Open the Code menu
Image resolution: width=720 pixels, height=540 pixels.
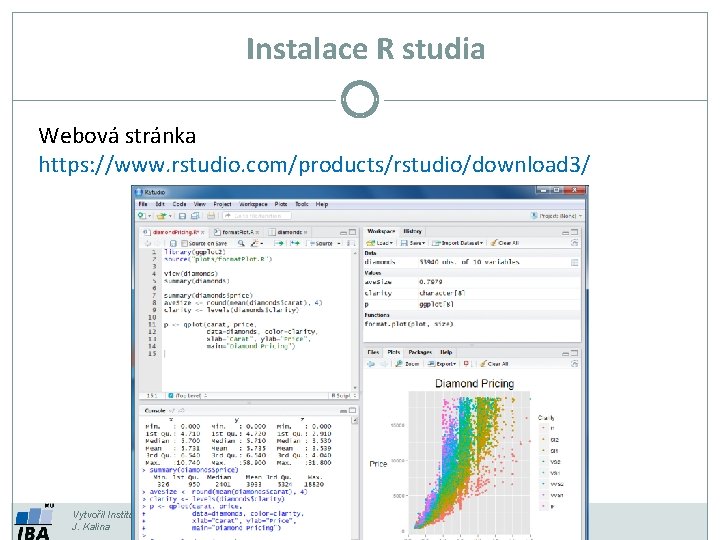[x=179, y=204]
